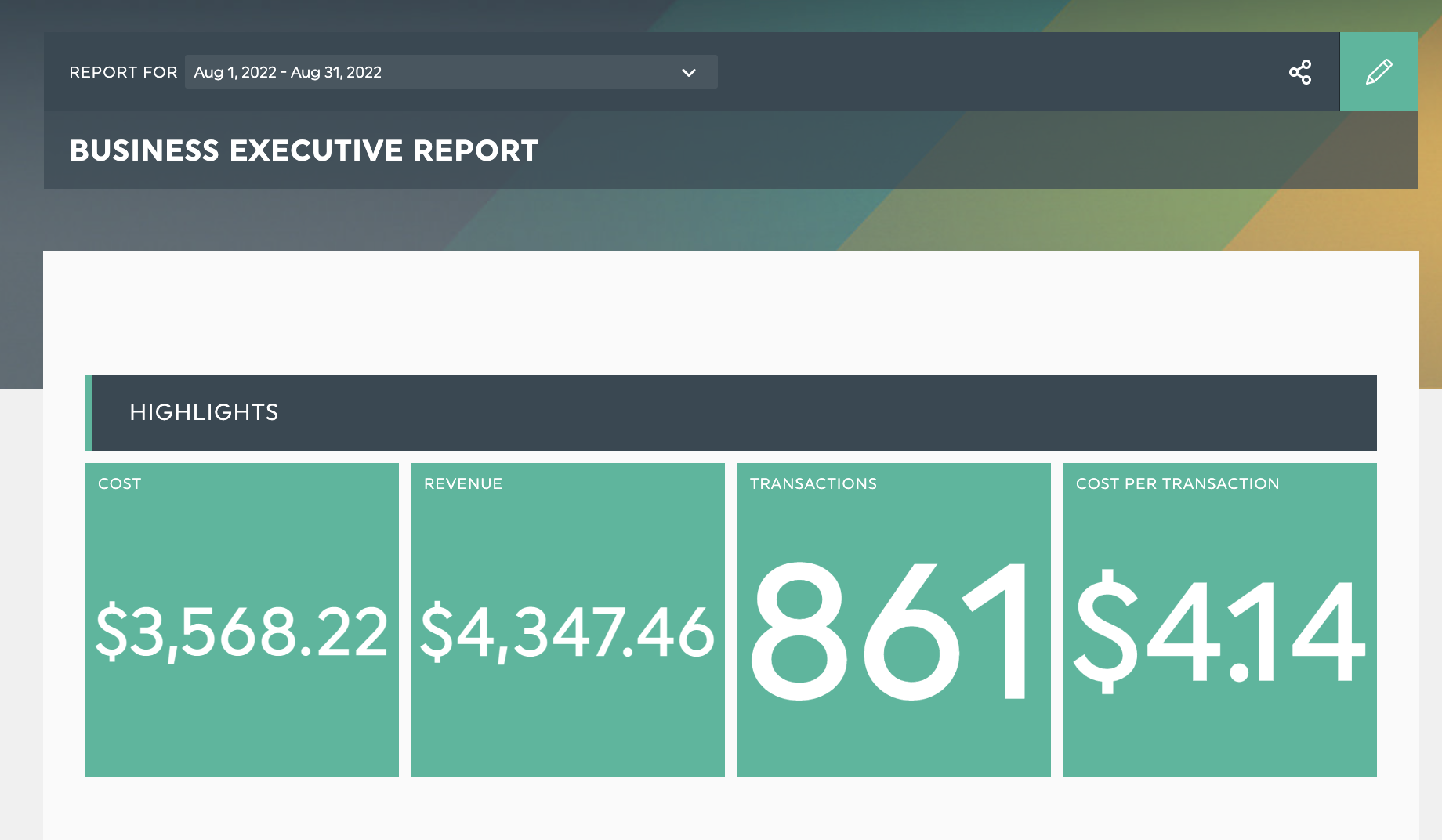Screen dimensions: 1442x840
Task: Click the green accent bar beside HIGHLIGHTS
Action: pyautogui.click(x=89, y=413)
